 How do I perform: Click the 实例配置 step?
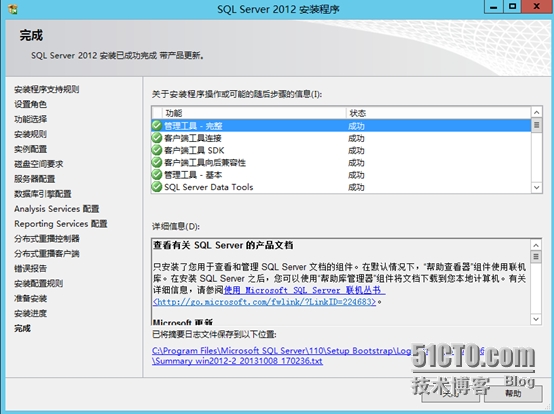click(x=30, y=149)
